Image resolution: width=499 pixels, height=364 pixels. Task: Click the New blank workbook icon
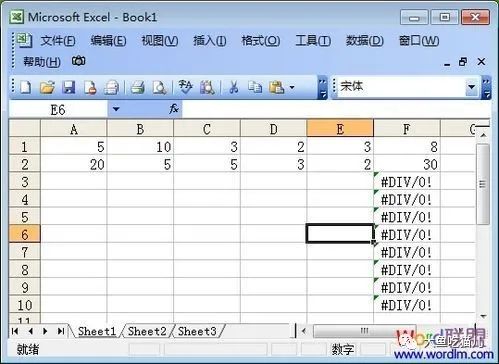(x=26, y=87)
